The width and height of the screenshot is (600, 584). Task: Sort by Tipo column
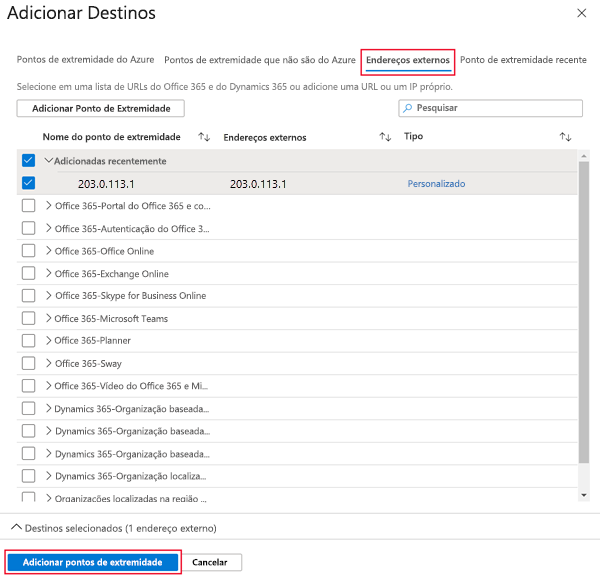point(565,137)
